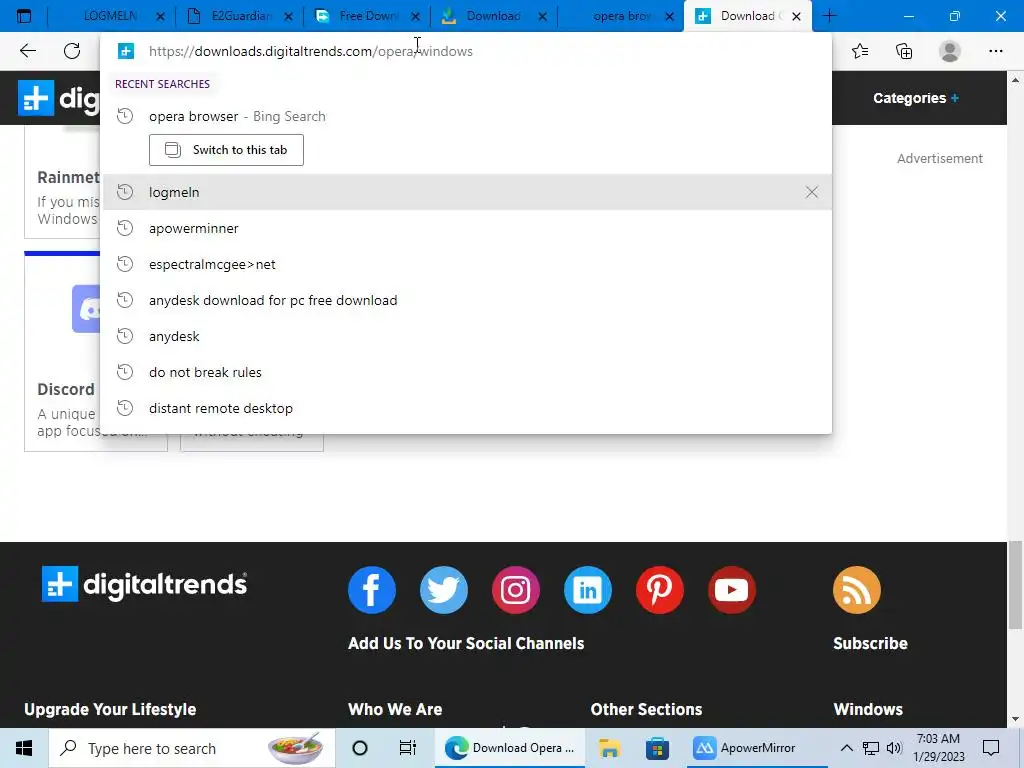1024x768 pixels.
Task: Click the Who We Are footer heading
Action: (395, 709)
